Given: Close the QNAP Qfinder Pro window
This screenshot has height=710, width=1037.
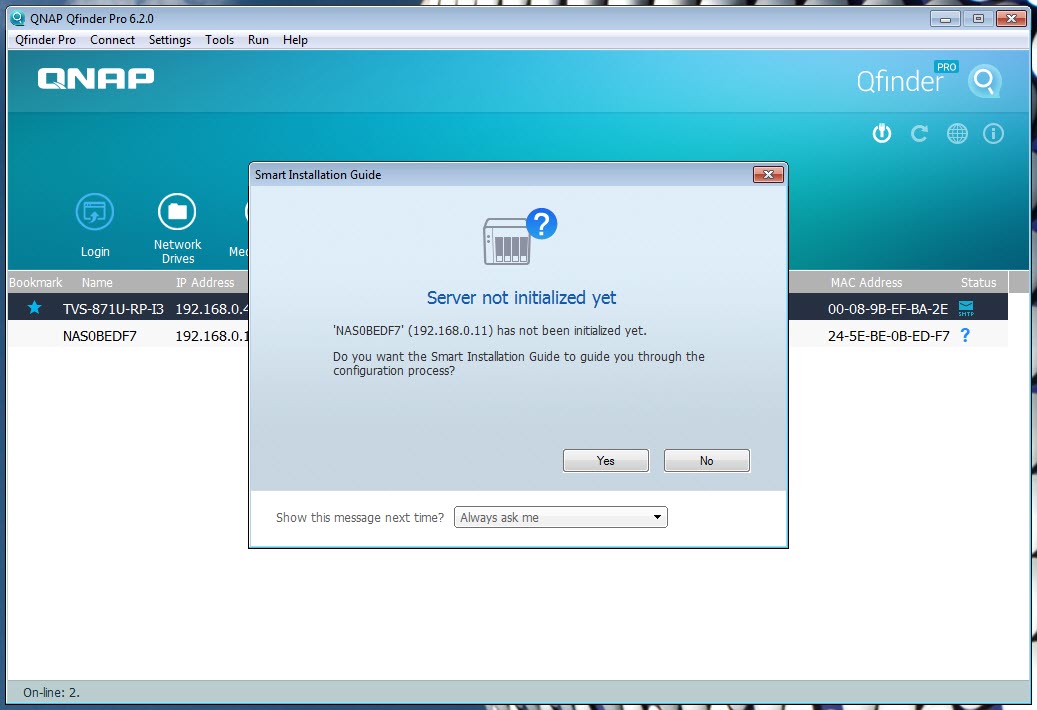Looking at the screenshot, I should 1011,19.
